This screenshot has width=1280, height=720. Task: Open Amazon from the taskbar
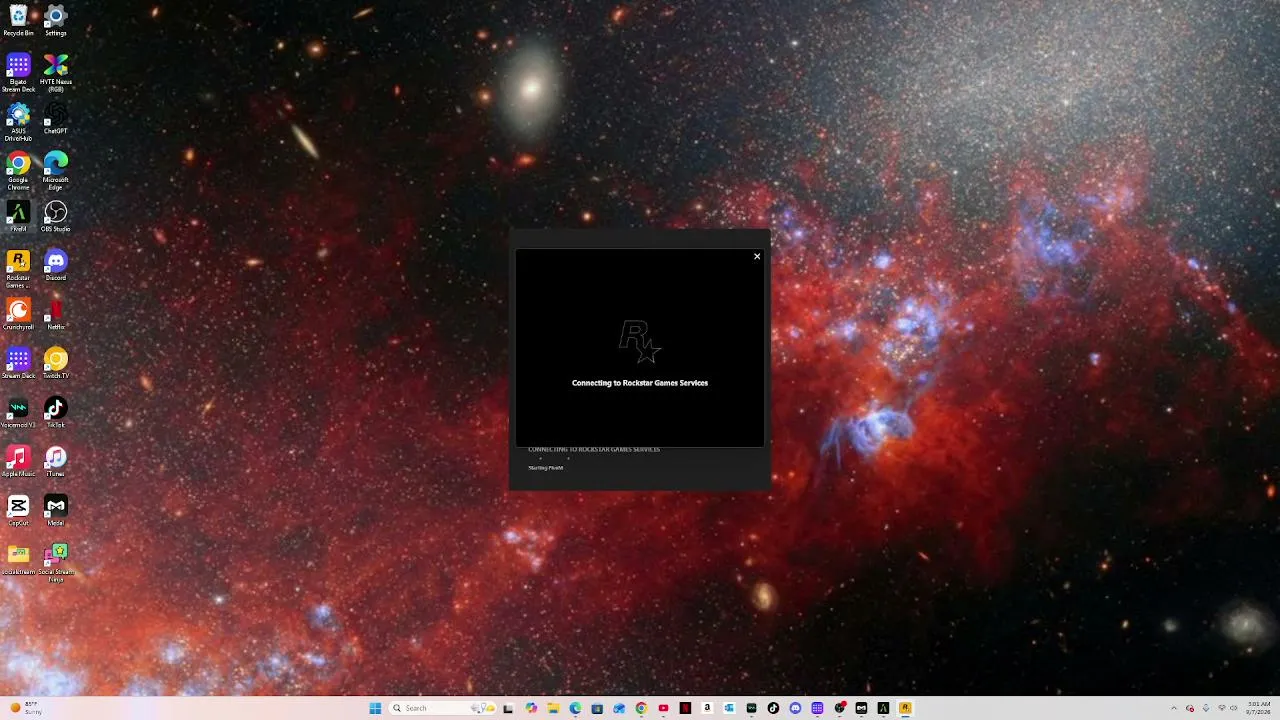(x=707, y=708)
